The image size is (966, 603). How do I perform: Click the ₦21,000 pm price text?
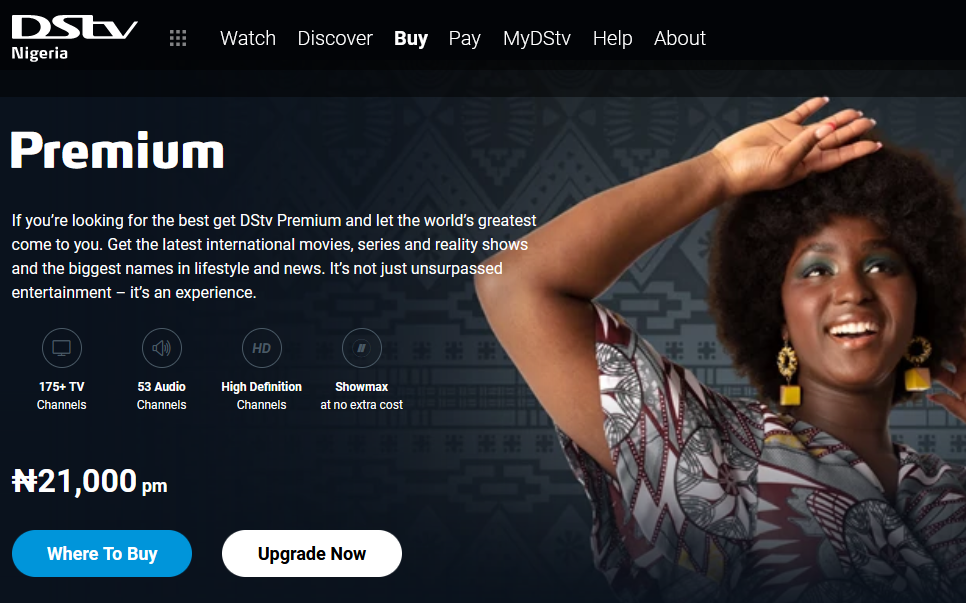pos(90,481)
